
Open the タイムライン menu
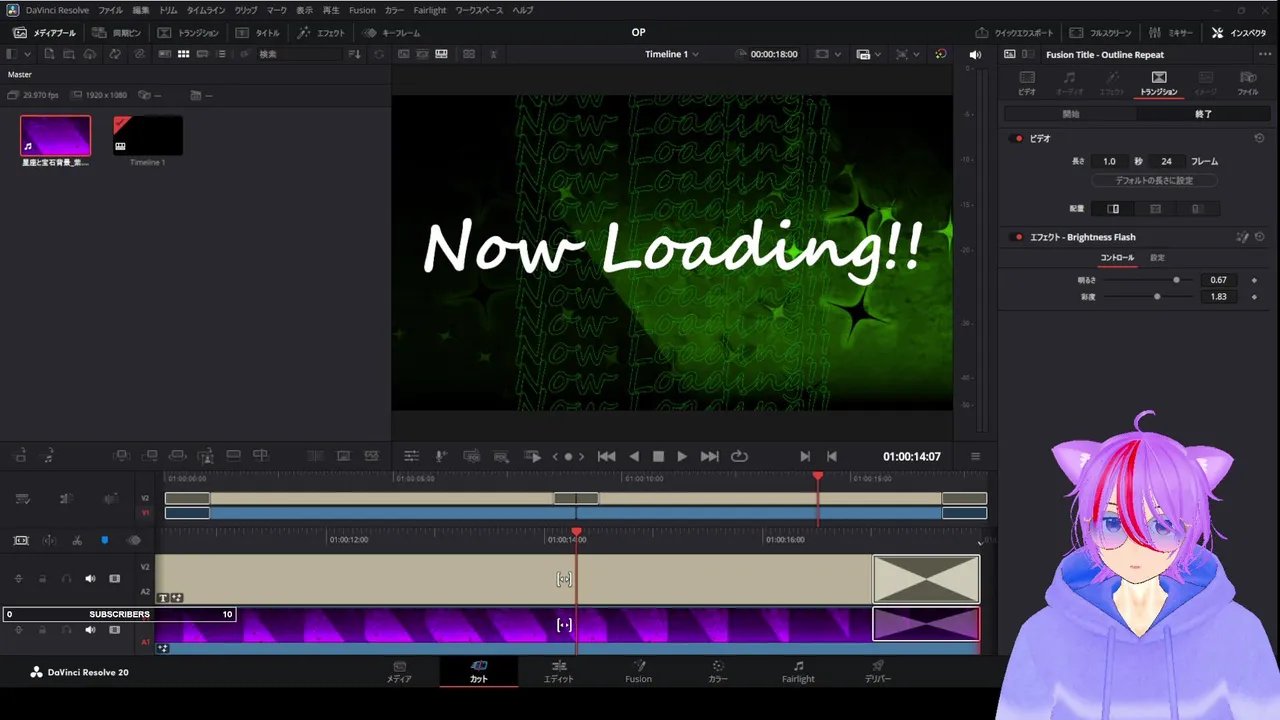point(206,10)
